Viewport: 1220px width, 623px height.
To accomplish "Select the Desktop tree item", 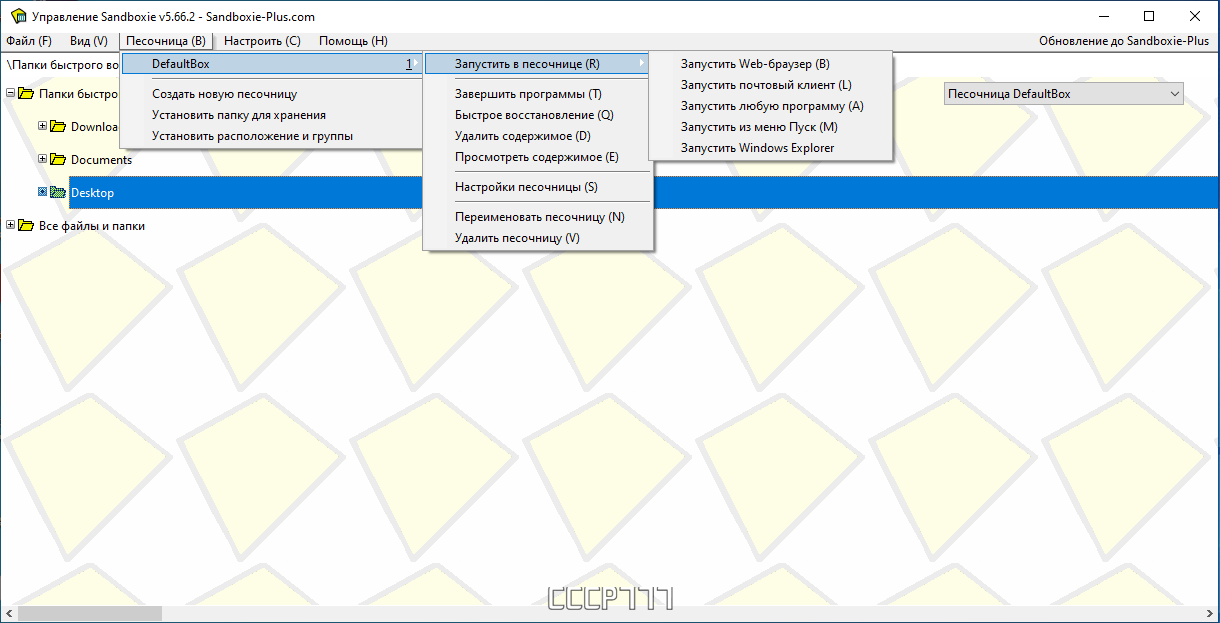I will (x=92, y=193).
